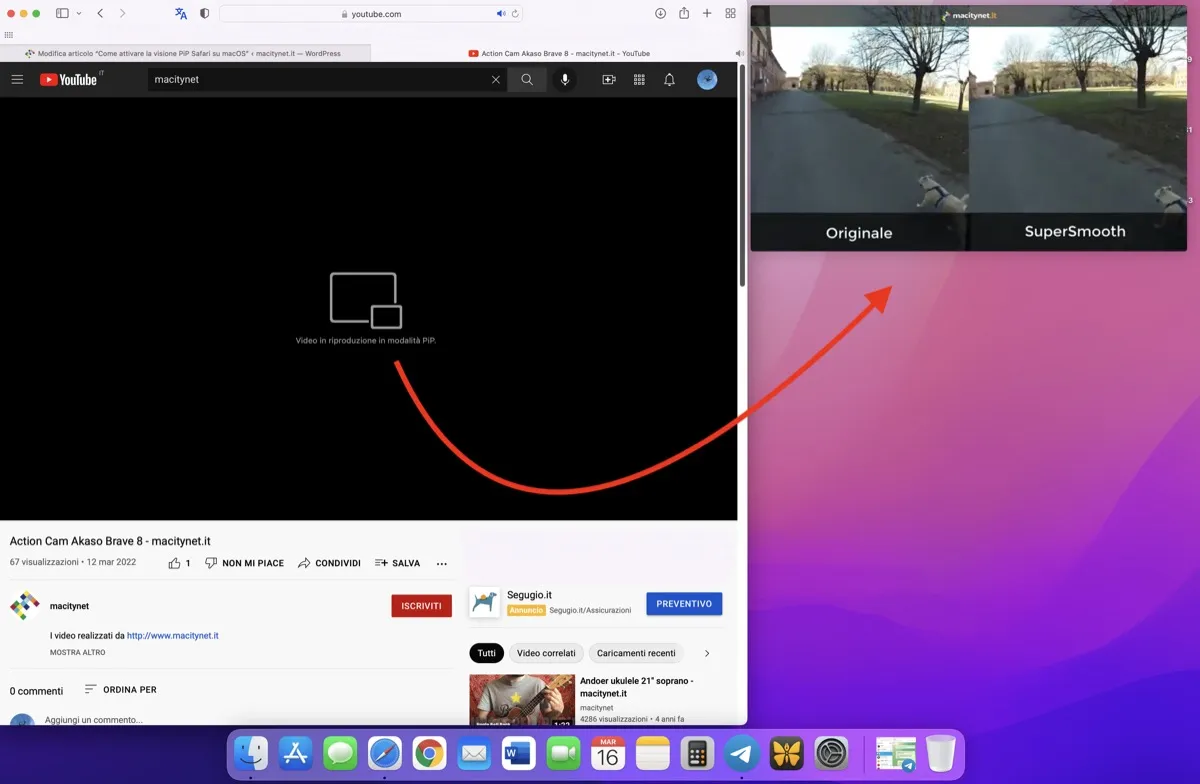Screen dimensions: 1200x784
Task: Open the YouTube hamburger menu
Action: (17, 79)
